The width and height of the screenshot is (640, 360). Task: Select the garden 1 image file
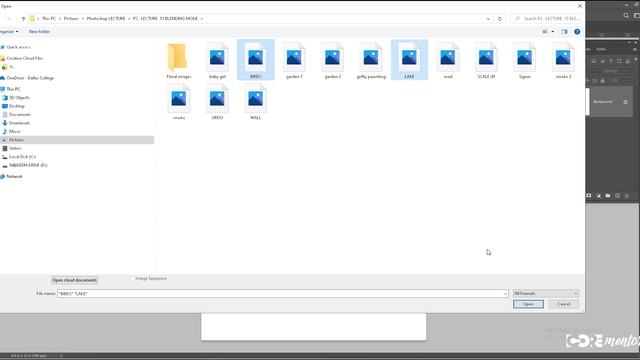294,60
